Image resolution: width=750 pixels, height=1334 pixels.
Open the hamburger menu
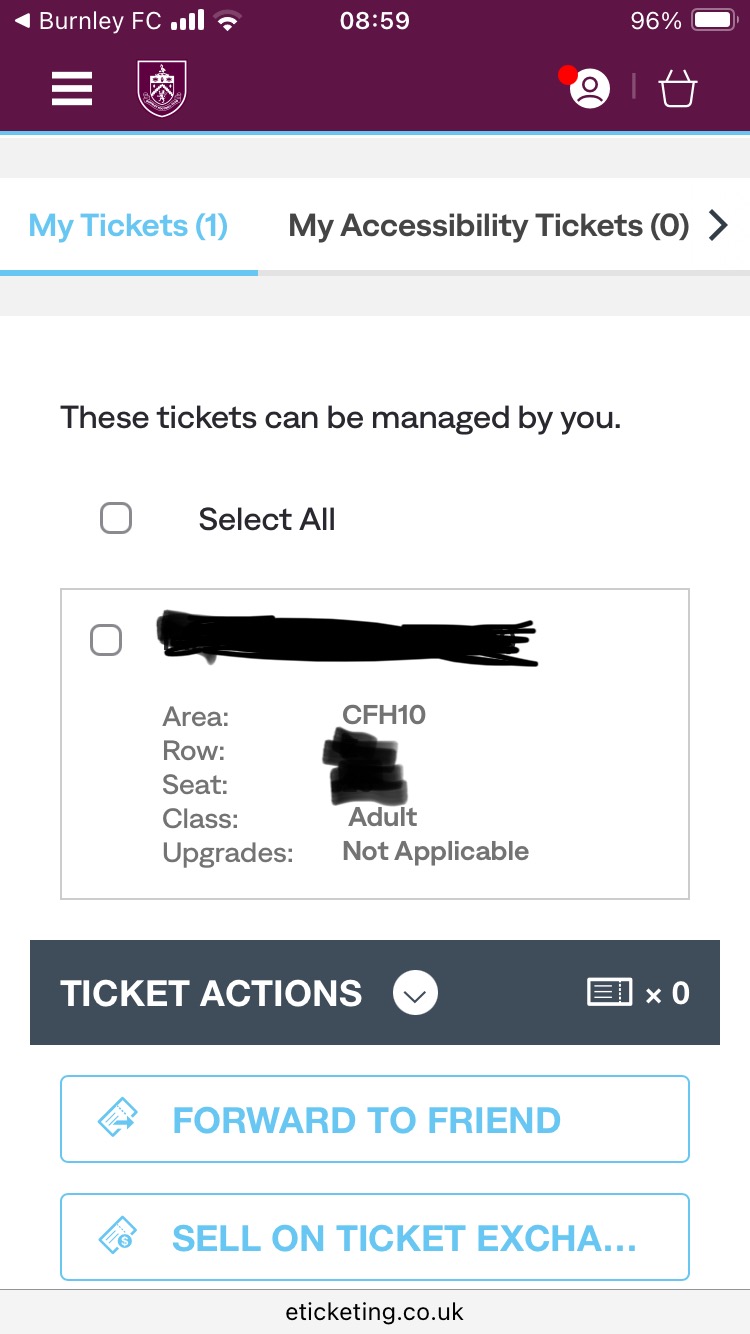point(72,89)
